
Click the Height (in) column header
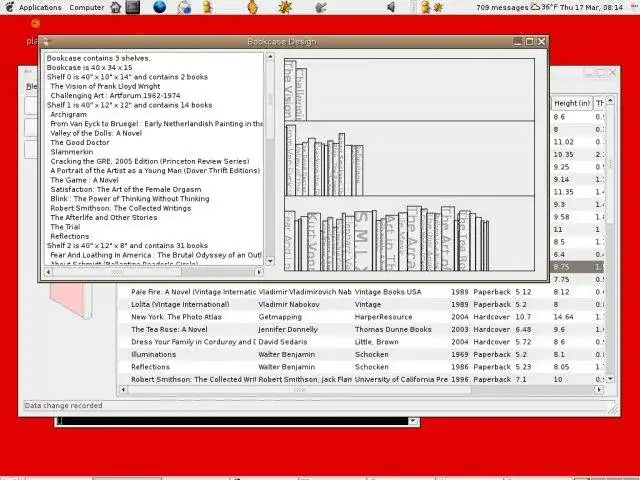[x=572, y=103]
